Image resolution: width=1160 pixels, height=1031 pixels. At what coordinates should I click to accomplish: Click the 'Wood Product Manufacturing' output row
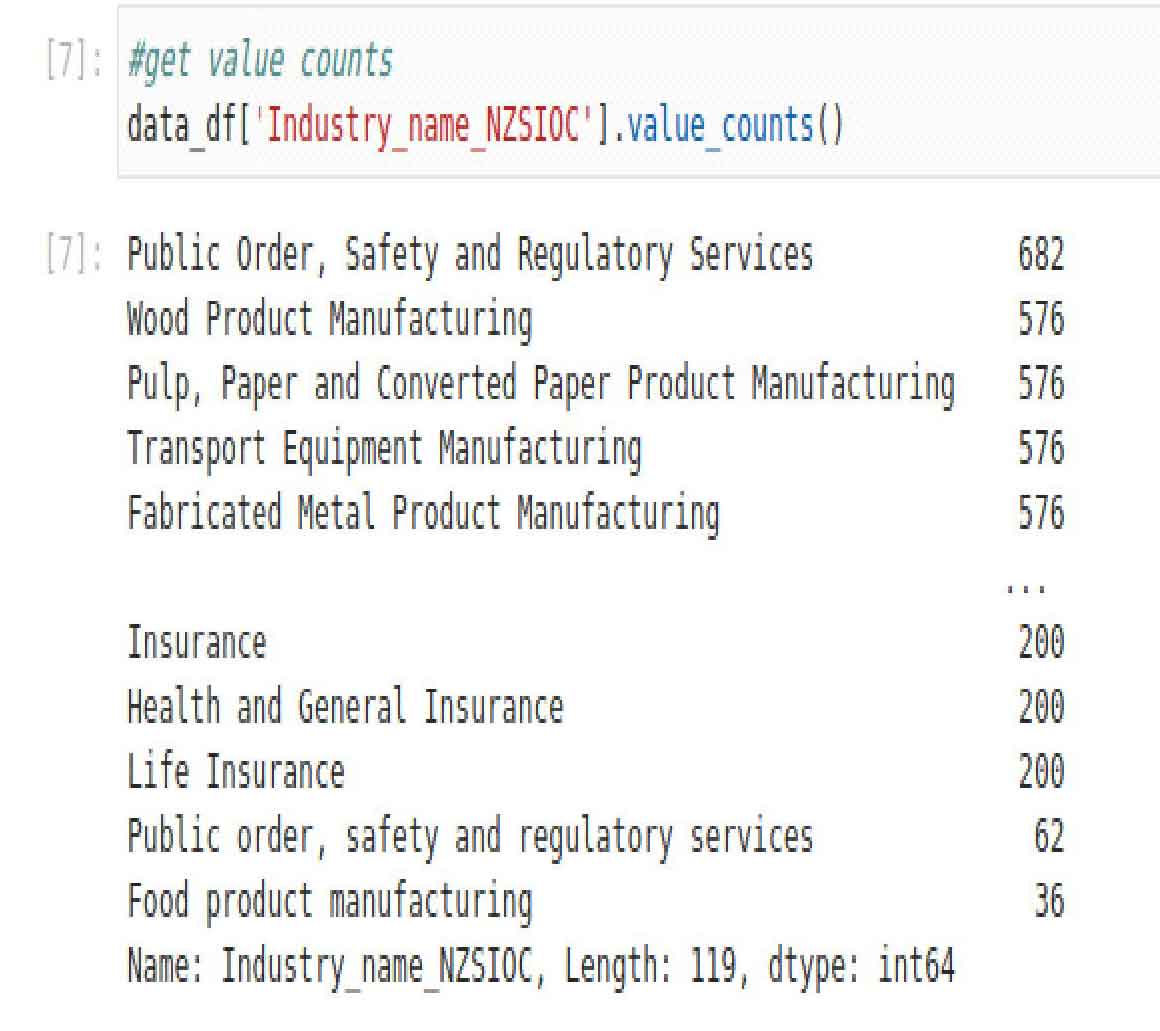coord(328,321)
